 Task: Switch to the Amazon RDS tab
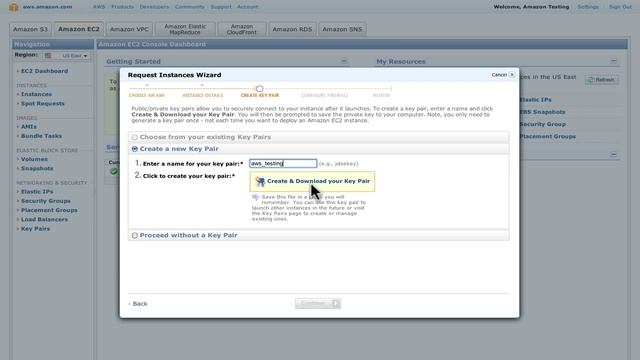[x=292, y=29]
